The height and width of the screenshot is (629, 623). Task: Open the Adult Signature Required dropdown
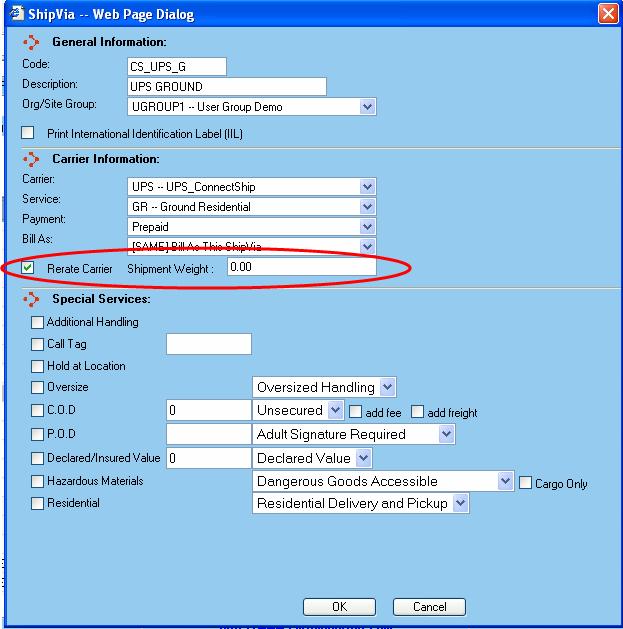pos(446,435)
